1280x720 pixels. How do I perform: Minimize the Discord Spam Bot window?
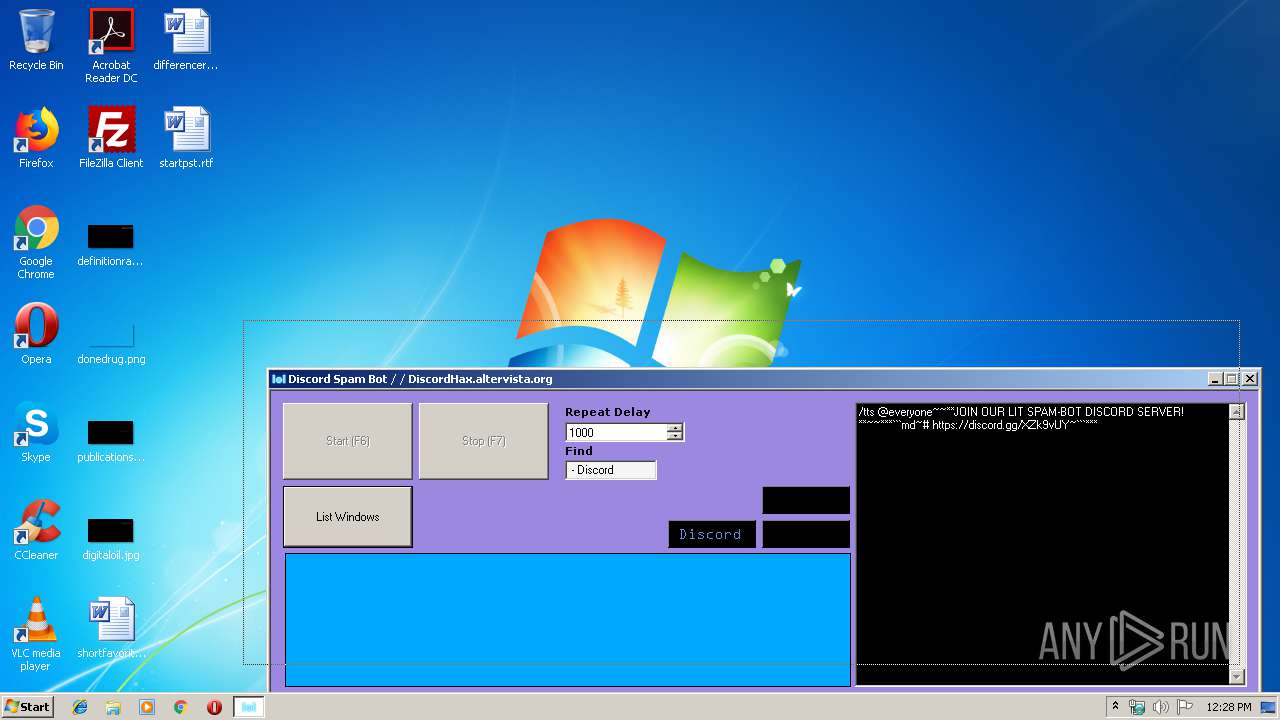point(1215,379)
